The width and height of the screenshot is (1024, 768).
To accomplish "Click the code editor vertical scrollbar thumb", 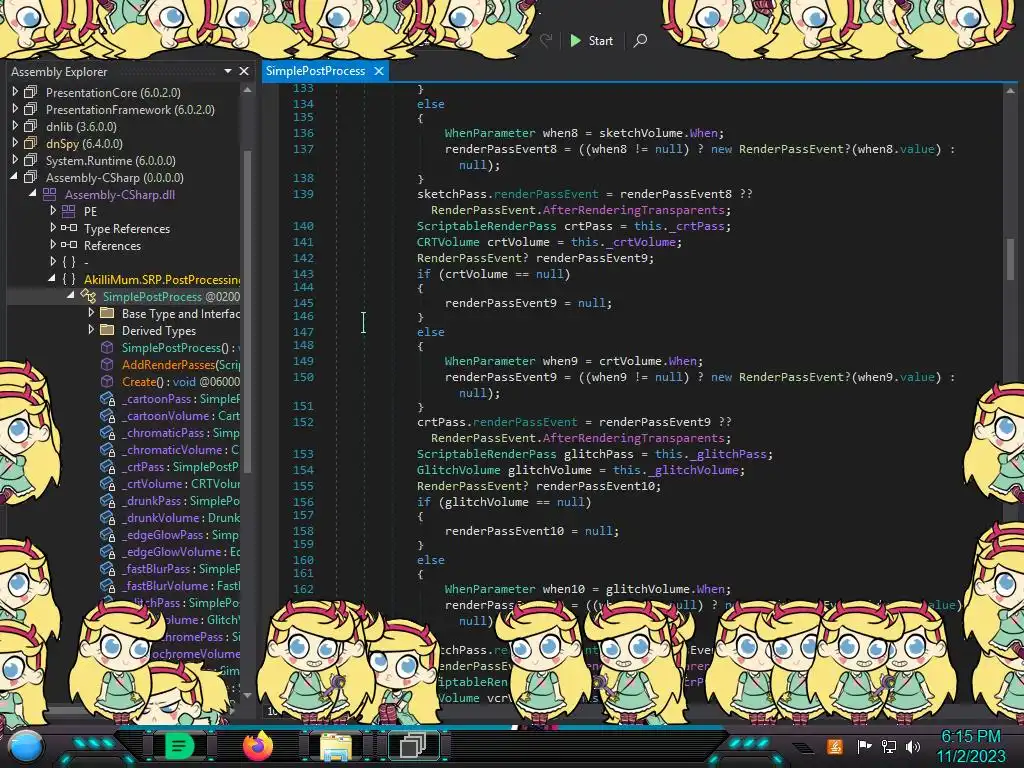I will (1010, 258).
